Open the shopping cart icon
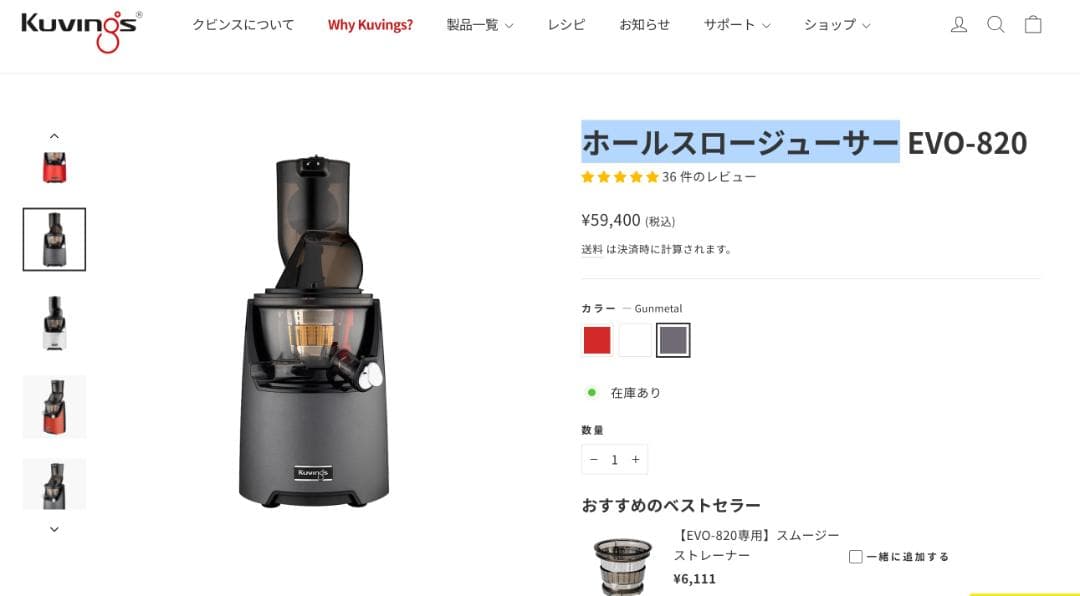 pos(1032,25)
